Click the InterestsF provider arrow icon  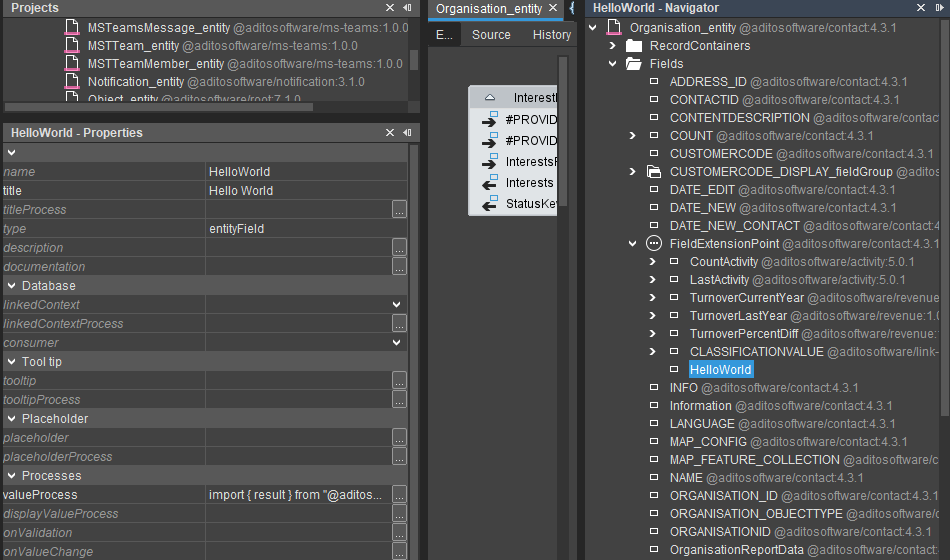490,163
